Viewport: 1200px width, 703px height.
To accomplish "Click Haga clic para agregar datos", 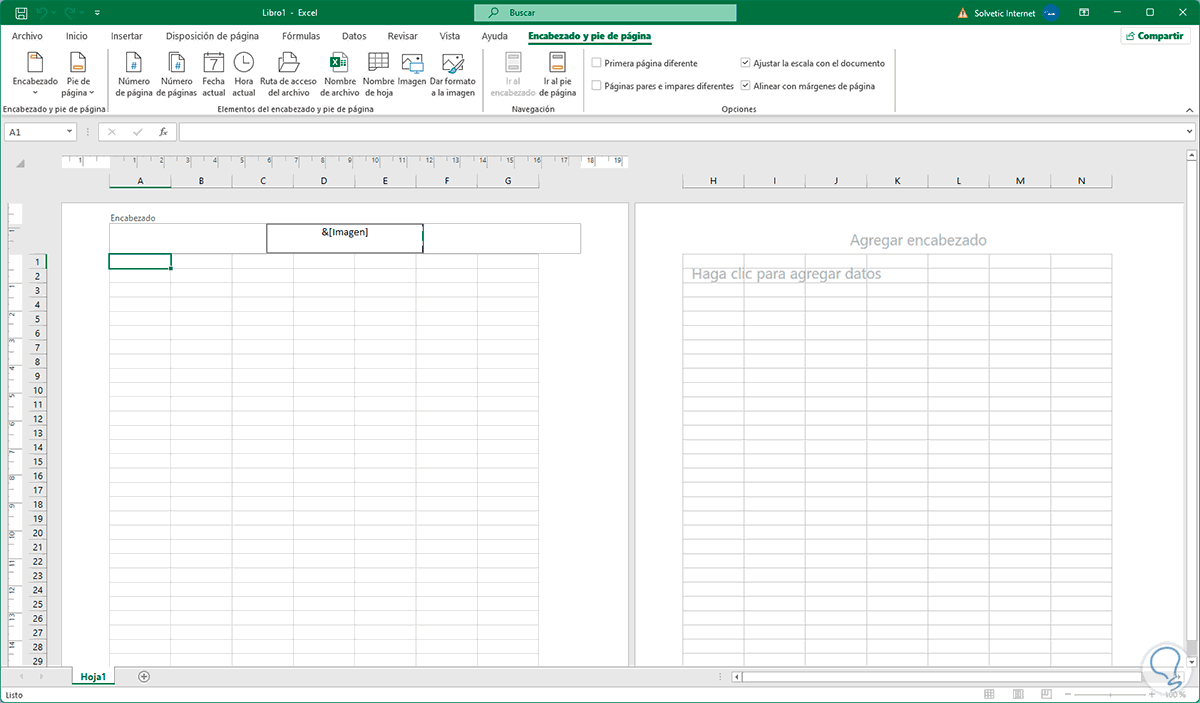I will [787, 273].
